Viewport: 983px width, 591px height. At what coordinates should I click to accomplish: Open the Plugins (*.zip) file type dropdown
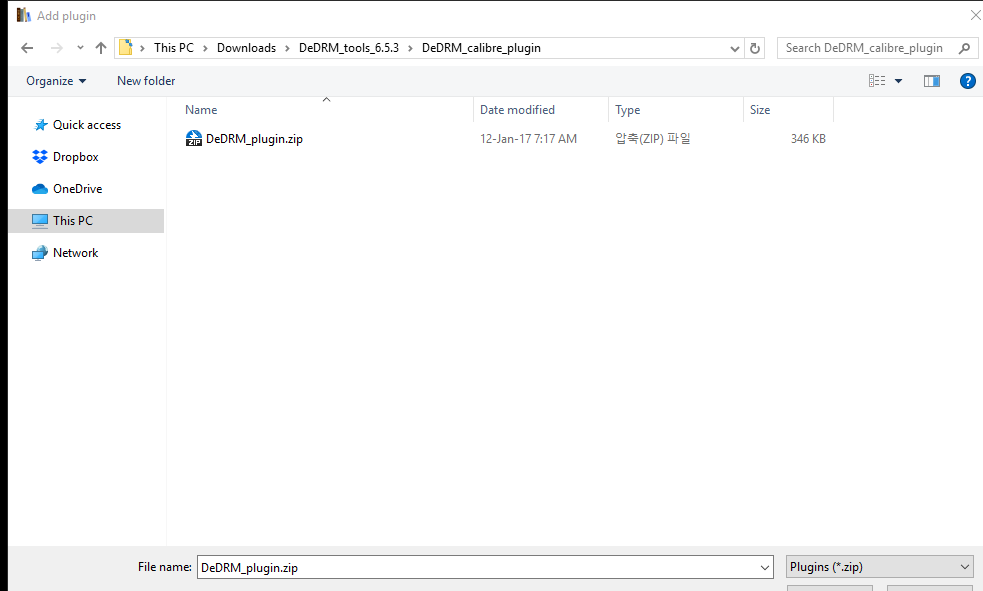tap(880, 567)
